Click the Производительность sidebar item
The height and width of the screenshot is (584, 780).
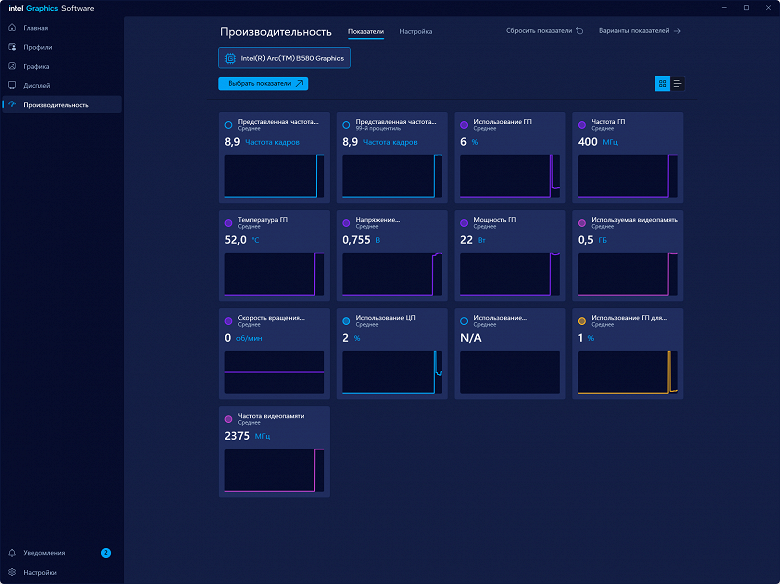(62, 104)
